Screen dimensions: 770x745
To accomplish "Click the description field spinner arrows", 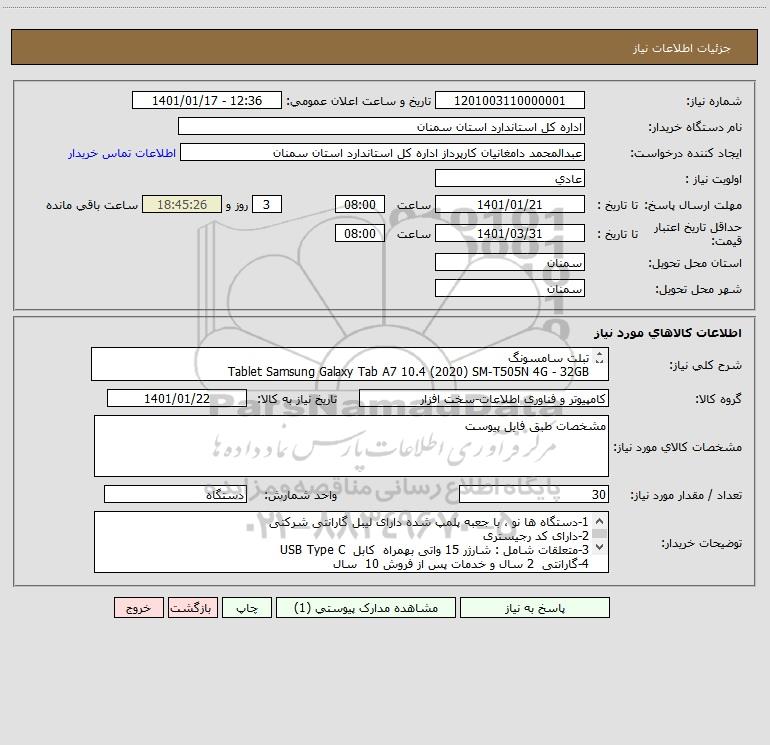I will tap(599, 358).
